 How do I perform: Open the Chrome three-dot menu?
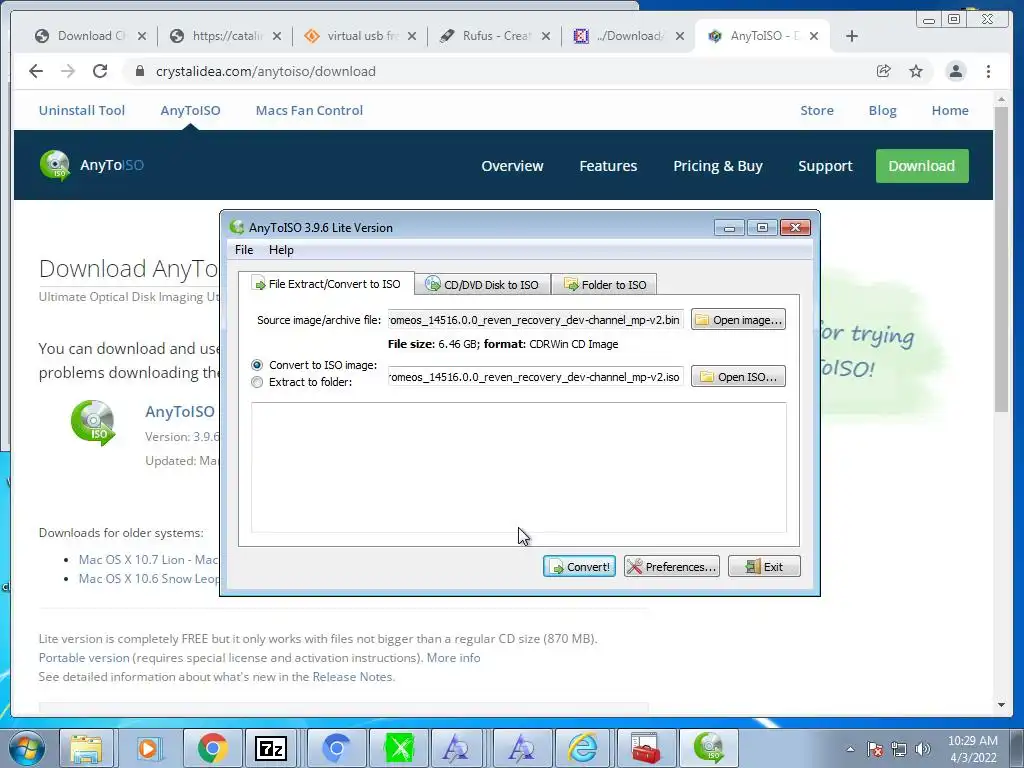[988, 71]
